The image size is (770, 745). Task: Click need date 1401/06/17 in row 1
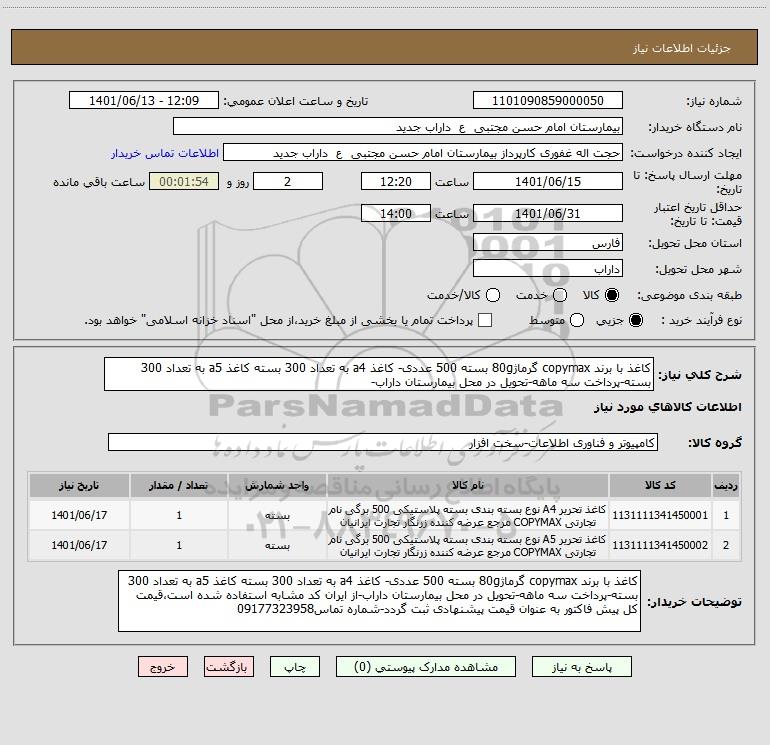tap(79, 515)
